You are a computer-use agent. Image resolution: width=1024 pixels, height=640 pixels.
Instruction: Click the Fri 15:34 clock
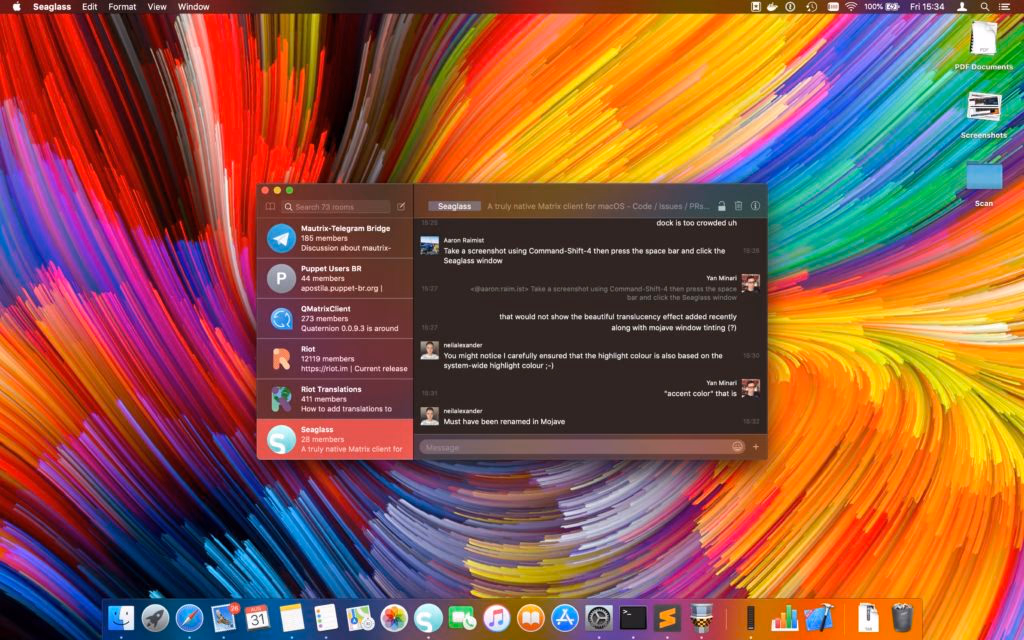[x=927, y=7]
